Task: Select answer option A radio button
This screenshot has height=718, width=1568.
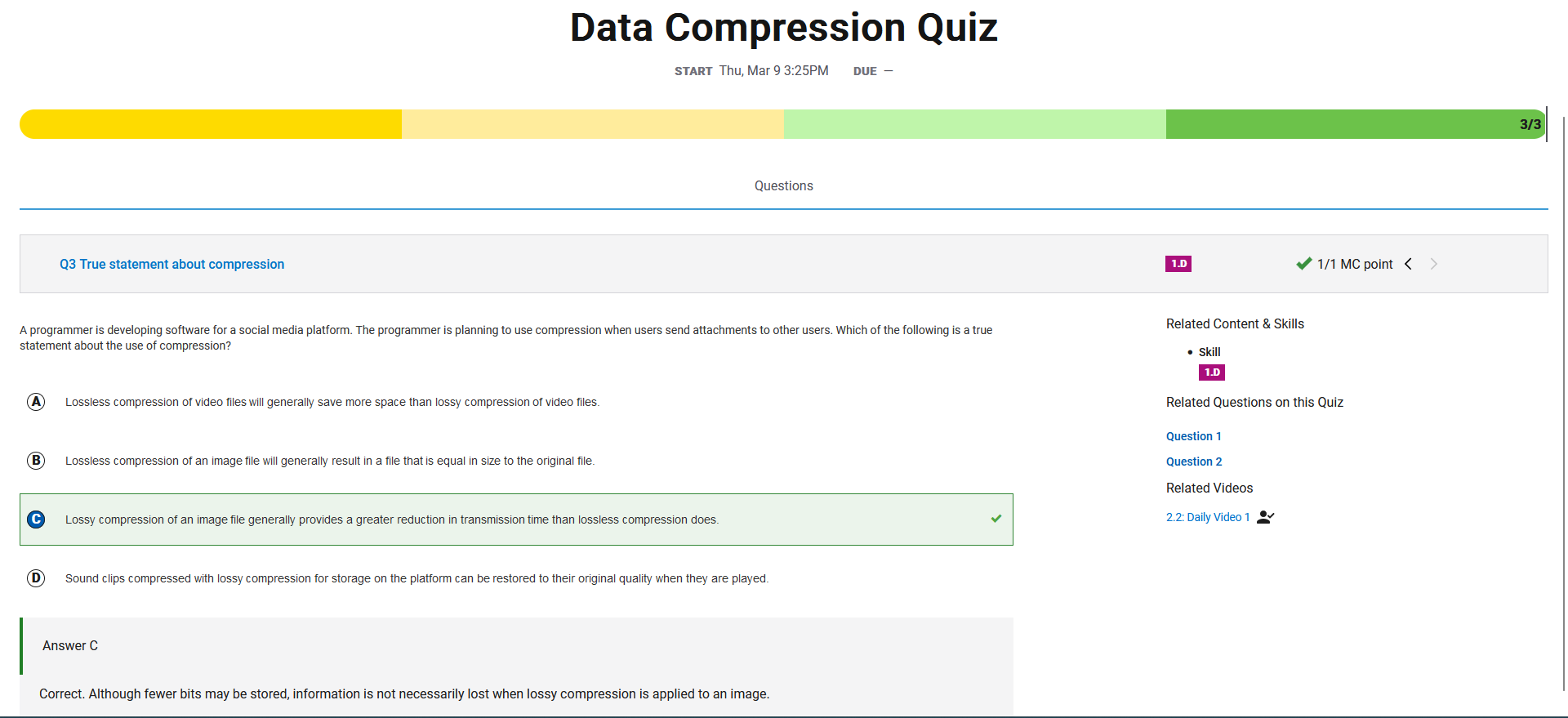Action: 36,402
